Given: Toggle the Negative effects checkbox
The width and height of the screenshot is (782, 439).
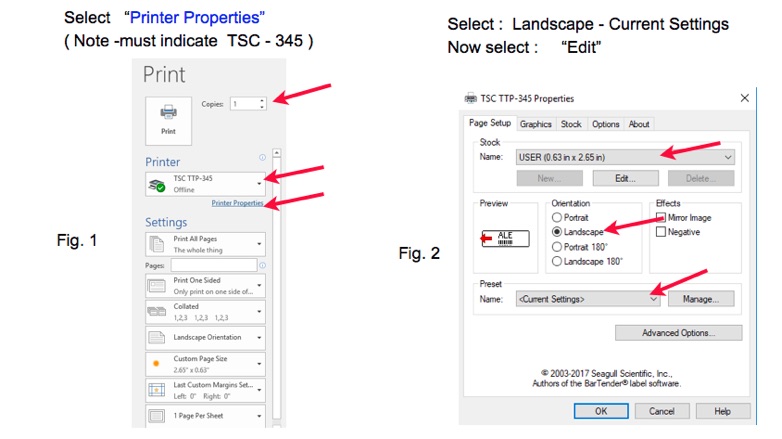Looking at the screenshot, I should 661,232.
